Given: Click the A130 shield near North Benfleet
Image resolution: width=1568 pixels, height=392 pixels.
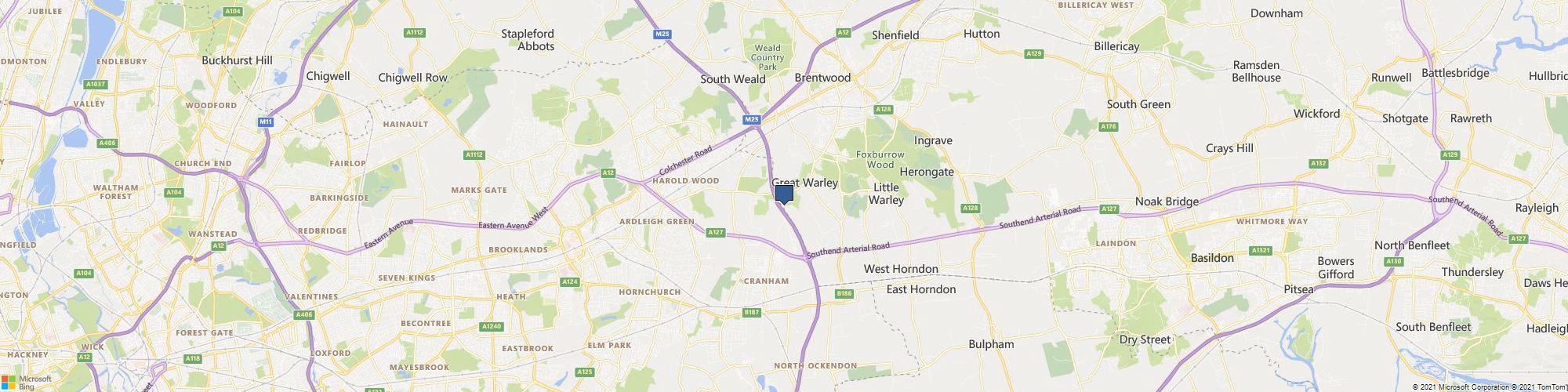Looking at the screenshot, I should (1393, 261).
